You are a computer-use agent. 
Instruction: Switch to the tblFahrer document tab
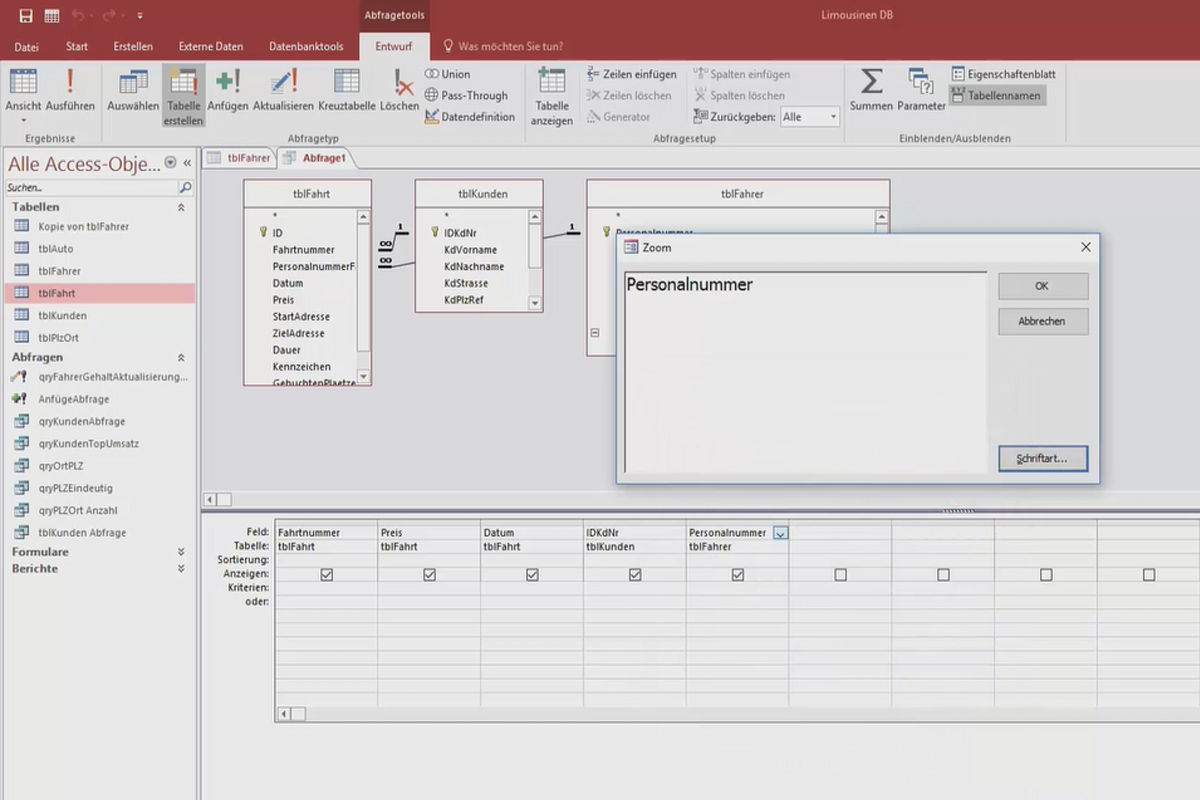click(239, 158)
